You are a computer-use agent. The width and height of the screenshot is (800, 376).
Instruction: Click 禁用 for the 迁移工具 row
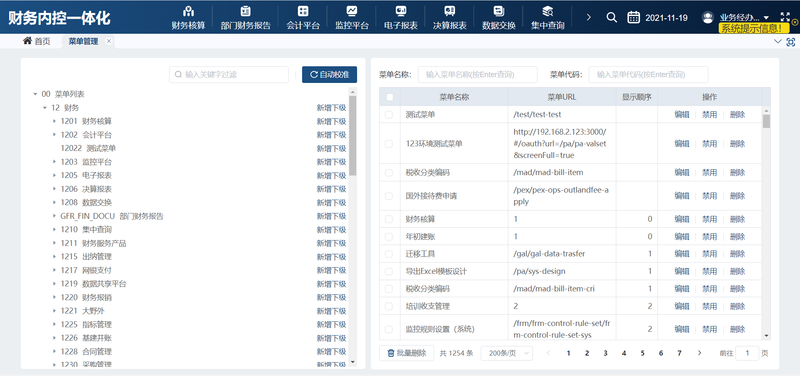pos(709,254)
